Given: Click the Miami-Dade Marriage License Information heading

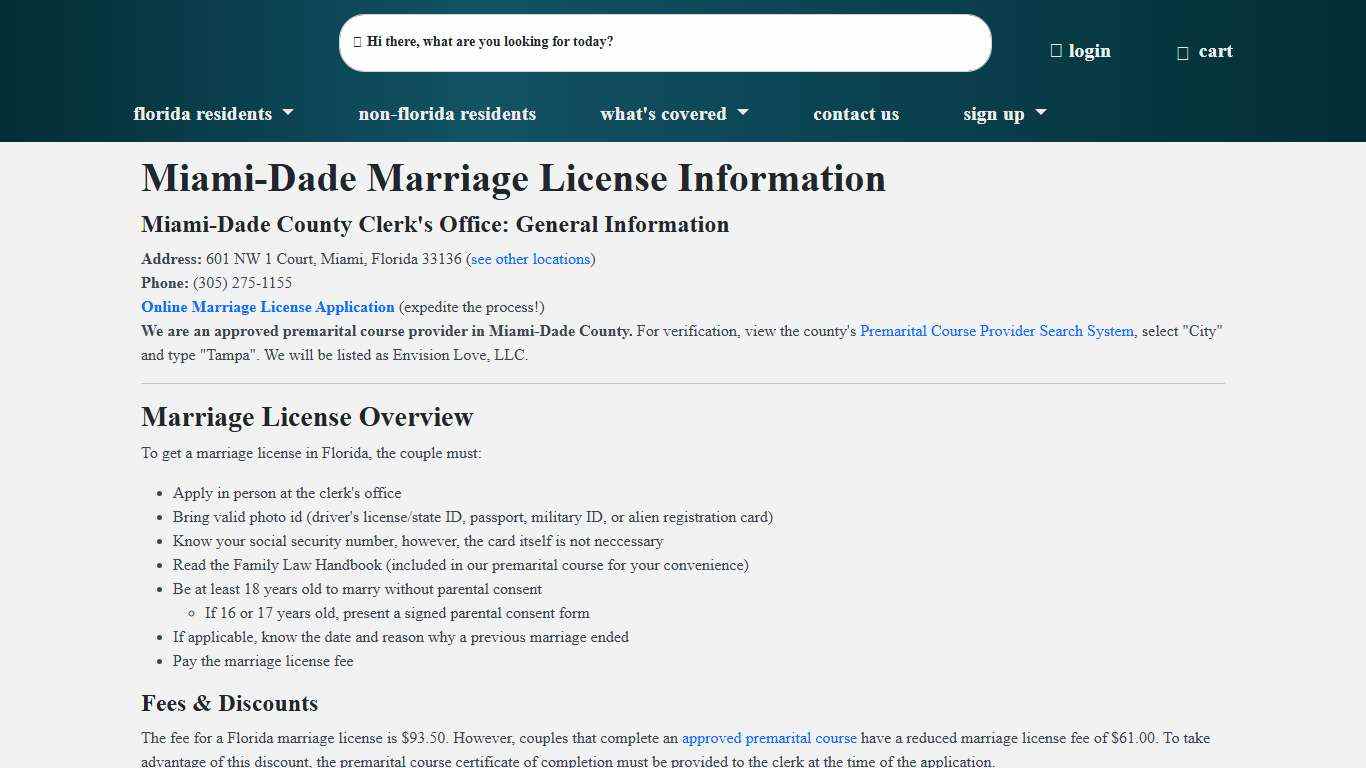Looking at the screenshot, I should click(513, 178).
